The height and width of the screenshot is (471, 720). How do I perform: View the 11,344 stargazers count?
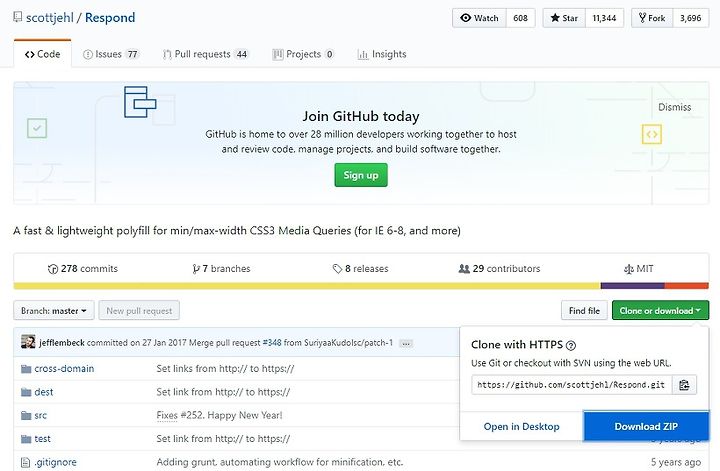click(604, 18)
